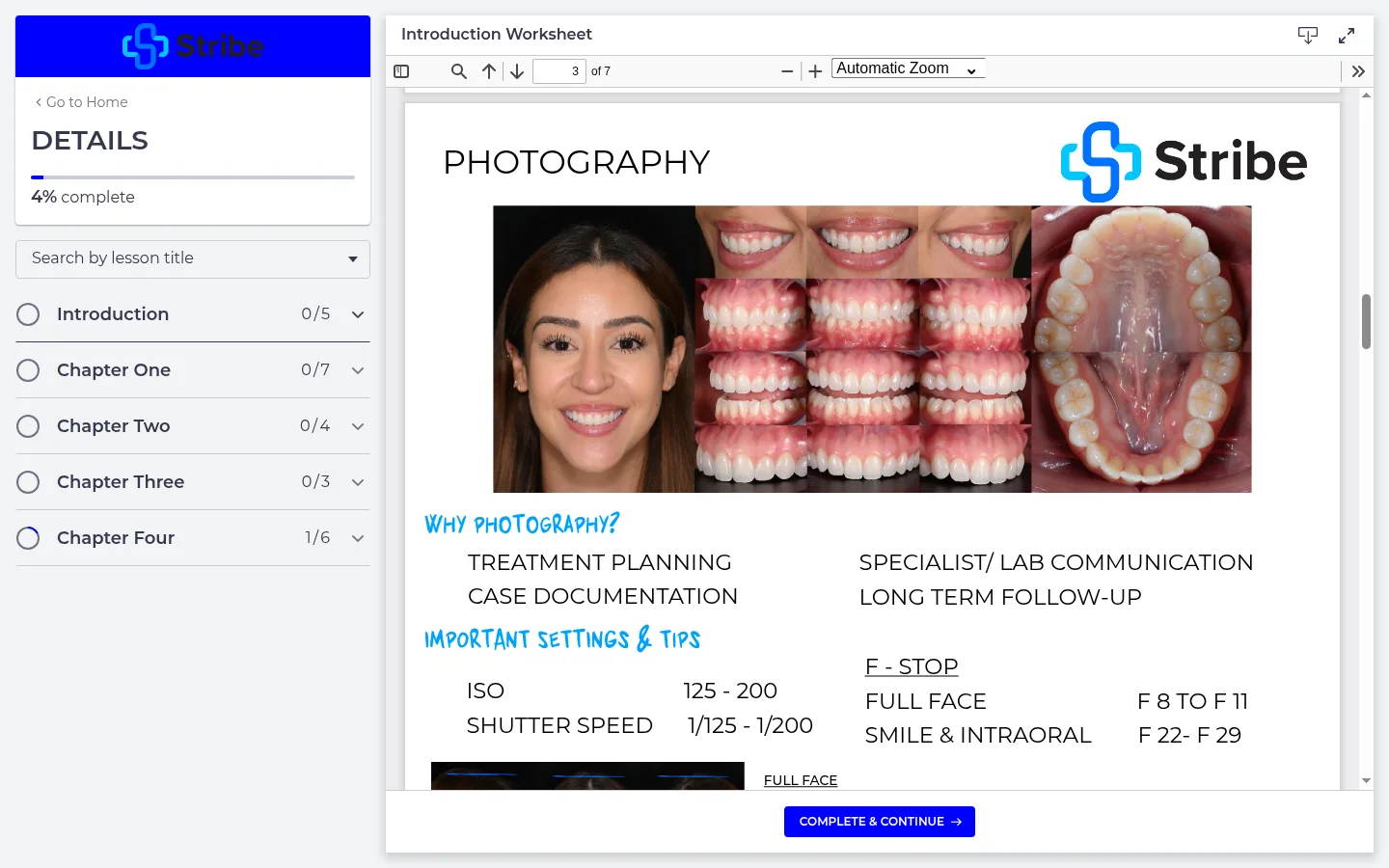The height and width of the screenshot is (868, 1389).
Task: Expand the Chapter Four chevron
Action: pos(358,538)
